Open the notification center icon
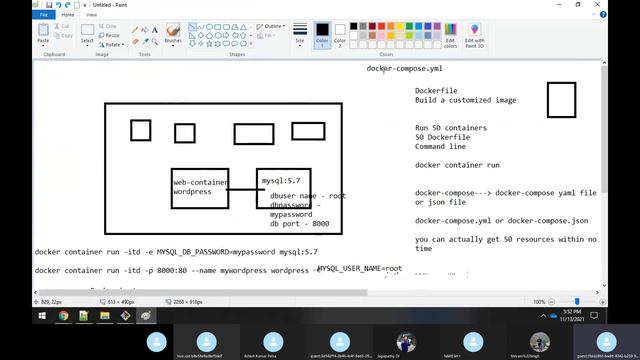640x360 pixels. [x=594, y=316]
